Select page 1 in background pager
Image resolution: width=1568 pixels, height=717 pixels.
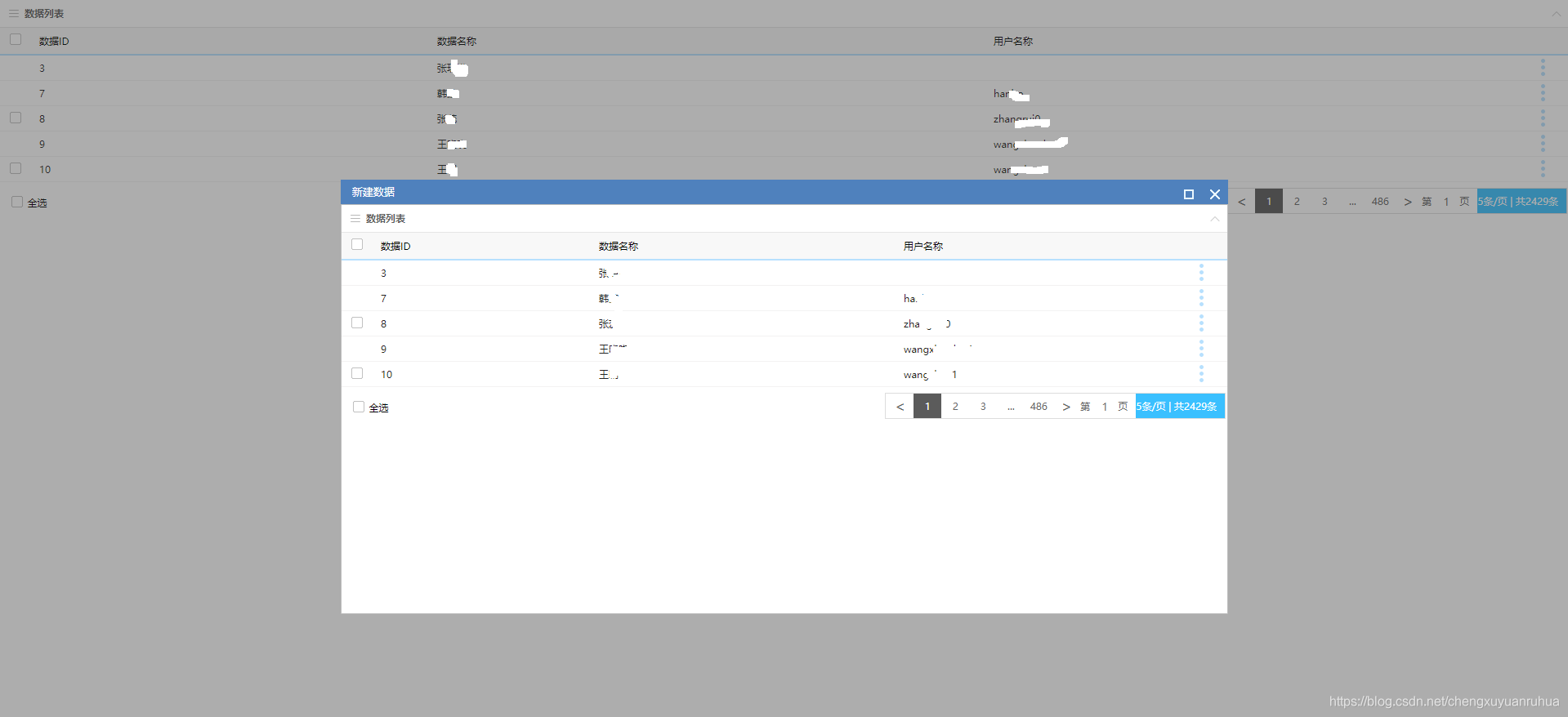(x=1269, y=201)
